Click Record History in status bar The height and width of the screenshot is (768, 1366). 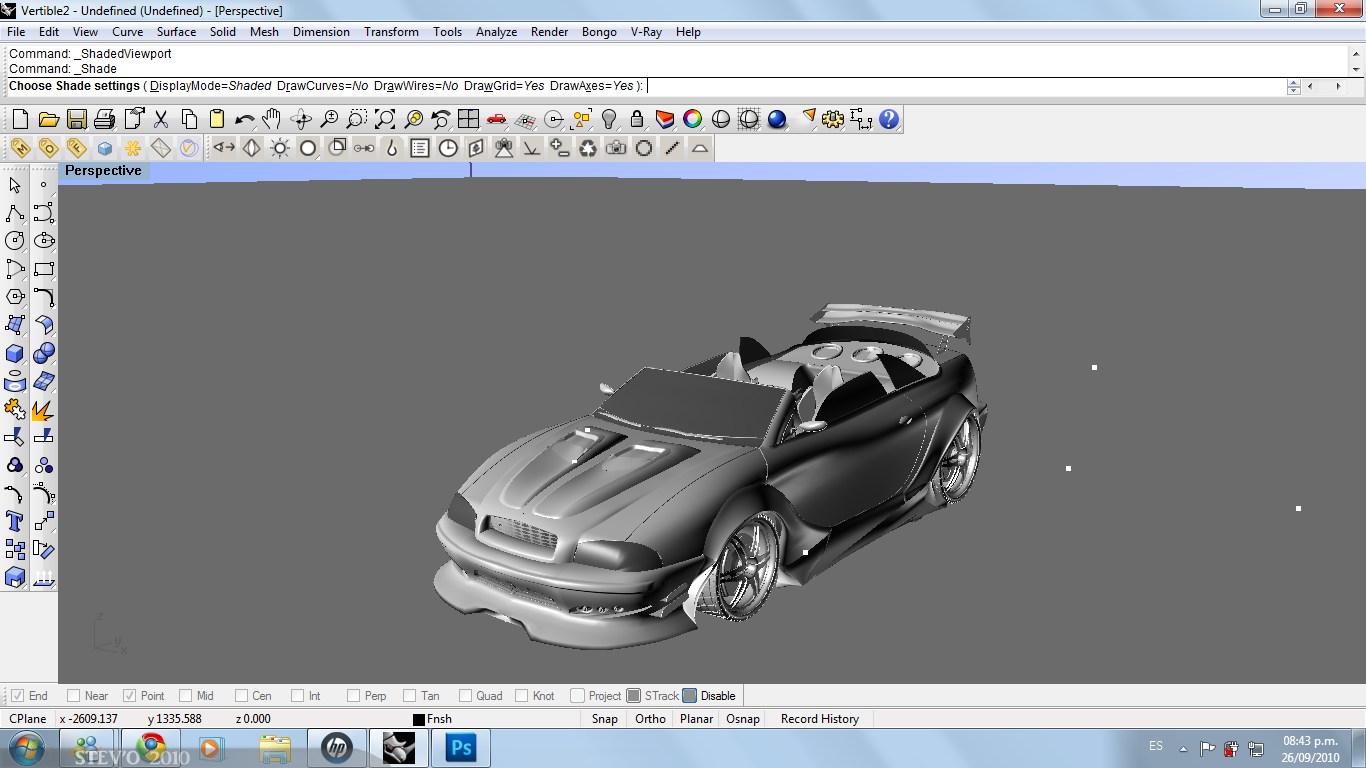click(x=819, y=719)
